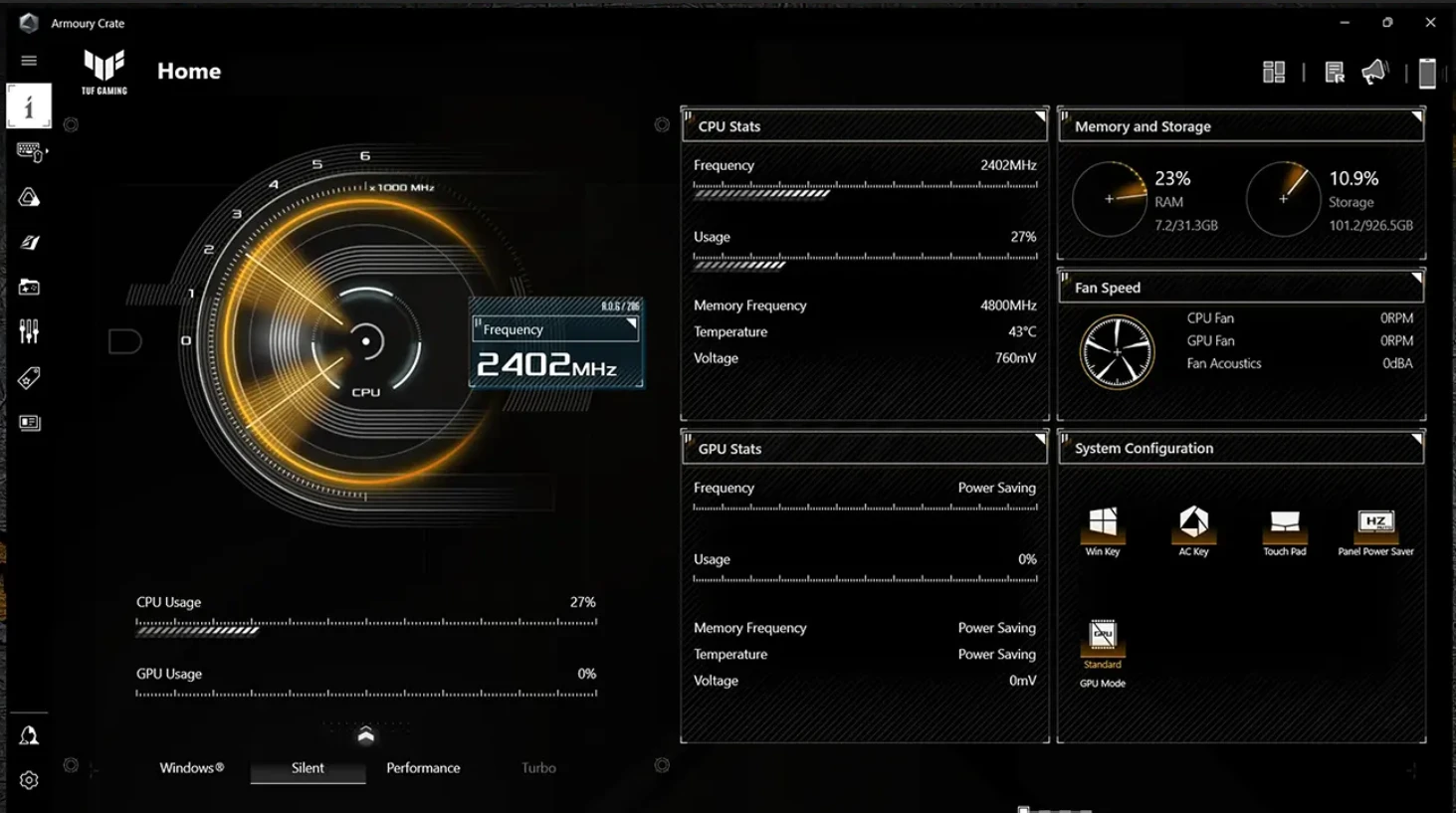Select the Home info icon in the sidebar
Image resolution: width=1456 pixels, height=813 pixels.
tap(29, 106)
